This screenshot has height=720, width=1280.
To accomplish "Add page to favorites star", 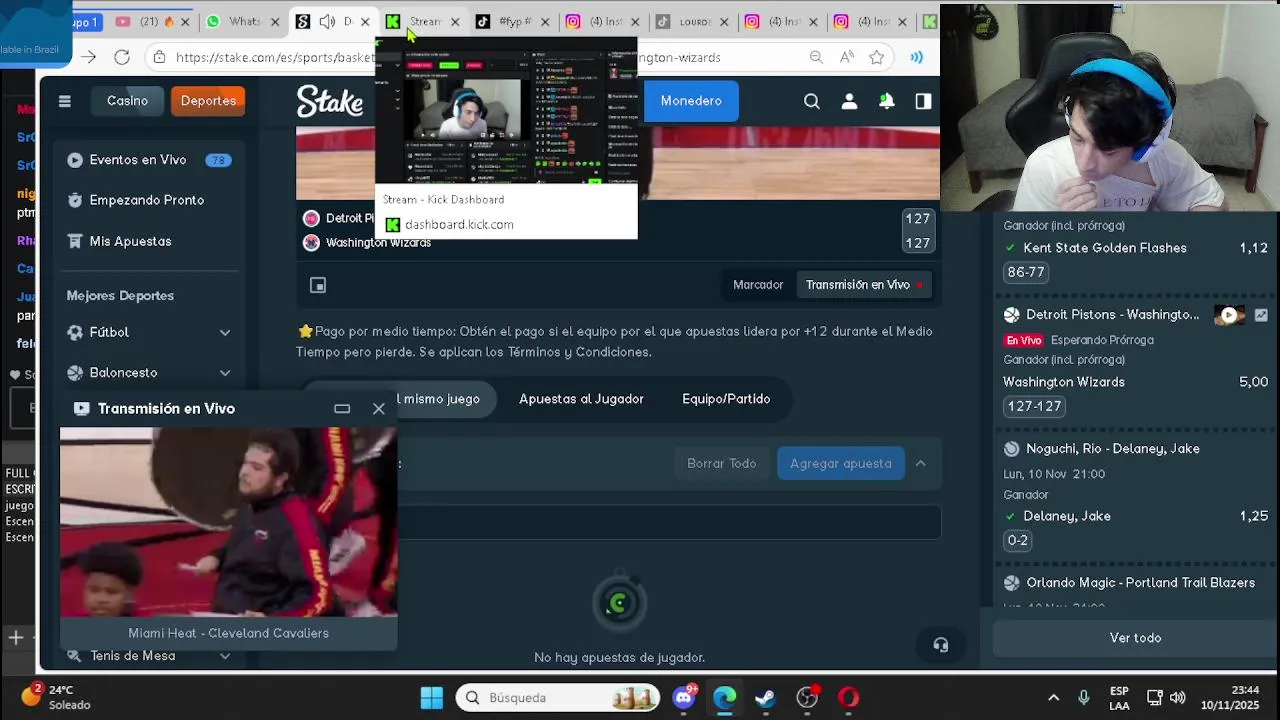I will tap(877, 57).
